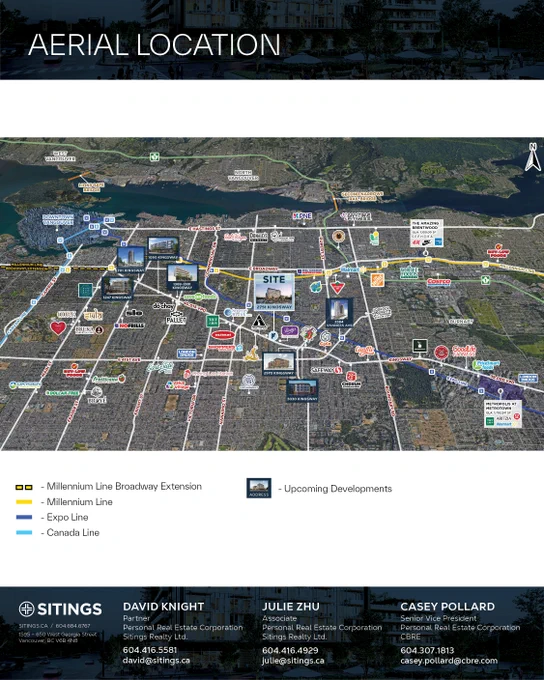The width and height of the screenshot is (544, 680).
Task: Click the tower development thumbnail near Home Depot
Action: tap(339, 313)
